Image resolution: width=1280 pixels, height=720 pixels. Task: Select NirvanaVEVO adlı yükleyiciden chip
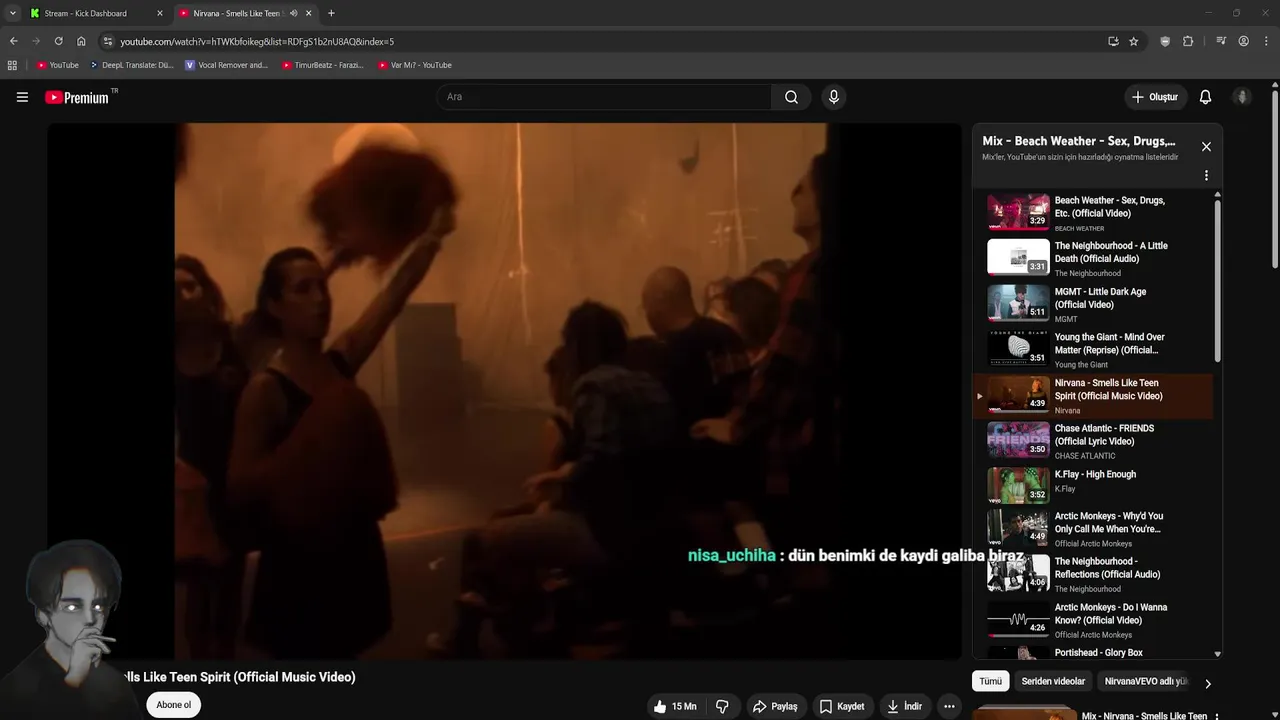(x=1146, y=681)
